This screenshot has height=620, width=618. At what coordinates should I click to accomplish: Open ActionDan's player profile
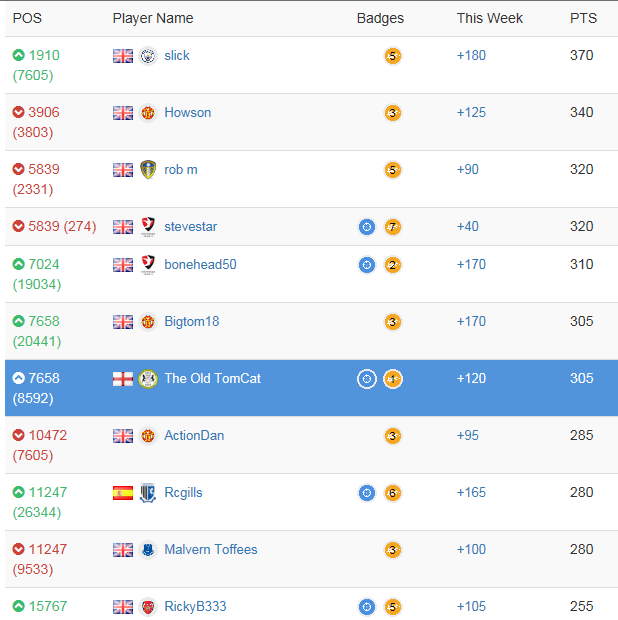tap(194, 435)
